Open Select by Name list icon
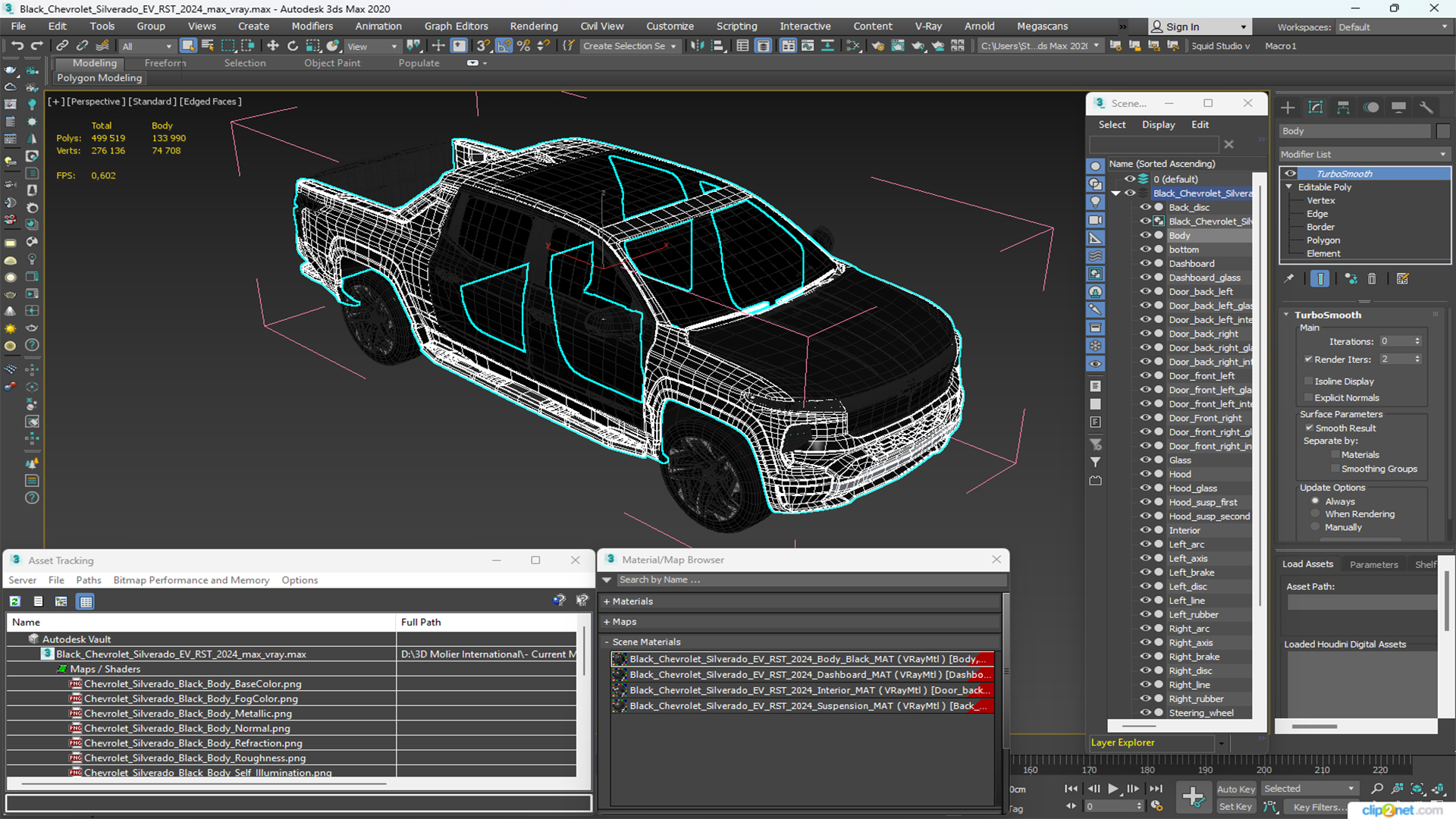Screen dimensions: 1456x819 click(208, 45)
